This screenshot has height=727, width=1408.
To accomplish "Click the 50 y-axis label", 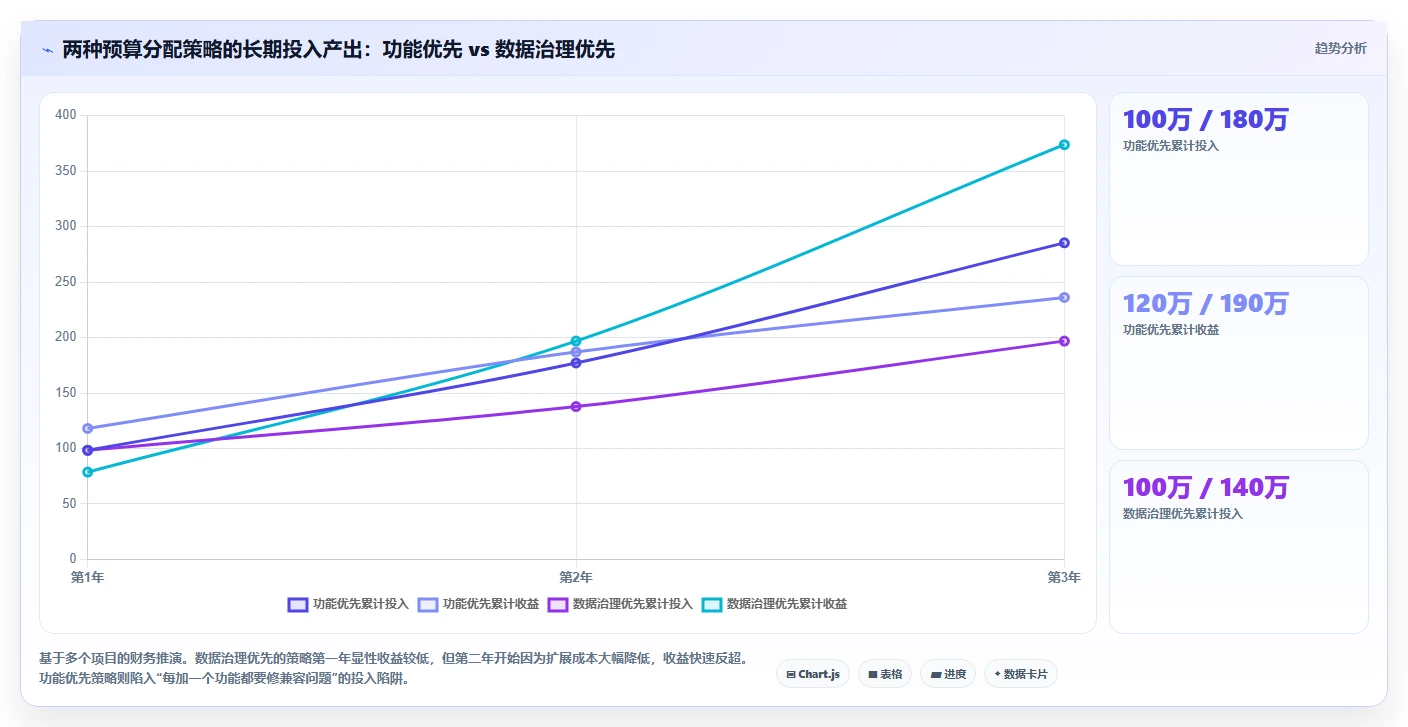I will [x=69, y=503].
